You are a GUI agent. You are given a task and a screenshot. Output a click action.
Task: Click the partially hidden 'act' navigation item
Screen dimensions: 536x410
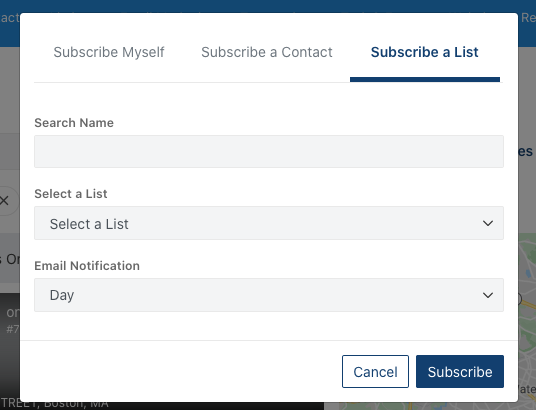10,17
